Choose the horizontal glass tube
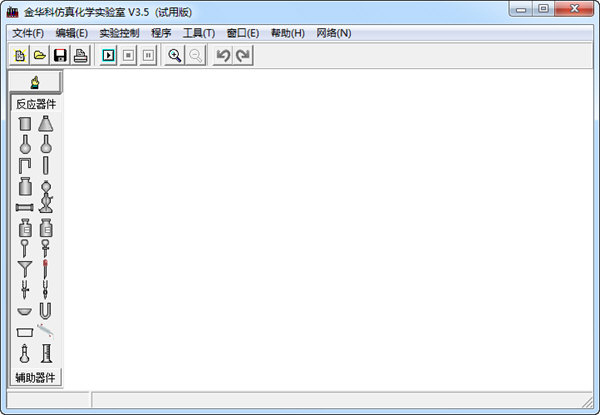This screenshot has height=415, width=600. pyautogui.click(x=24, y=208)
